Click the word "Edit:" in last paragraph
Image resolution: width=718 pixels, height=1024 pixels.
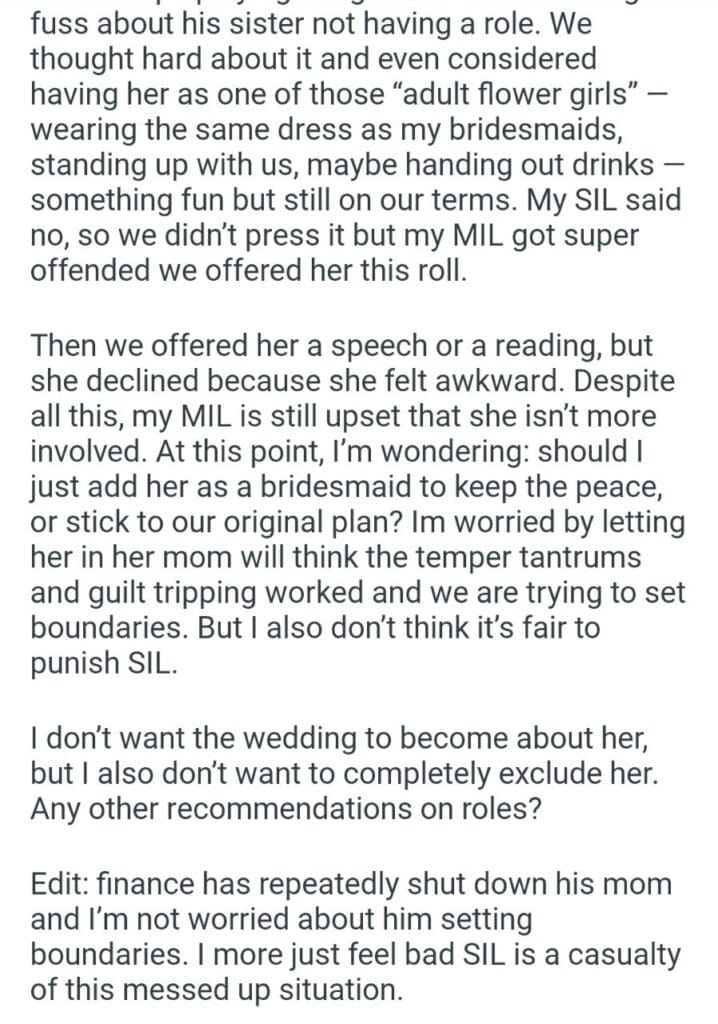66,884
